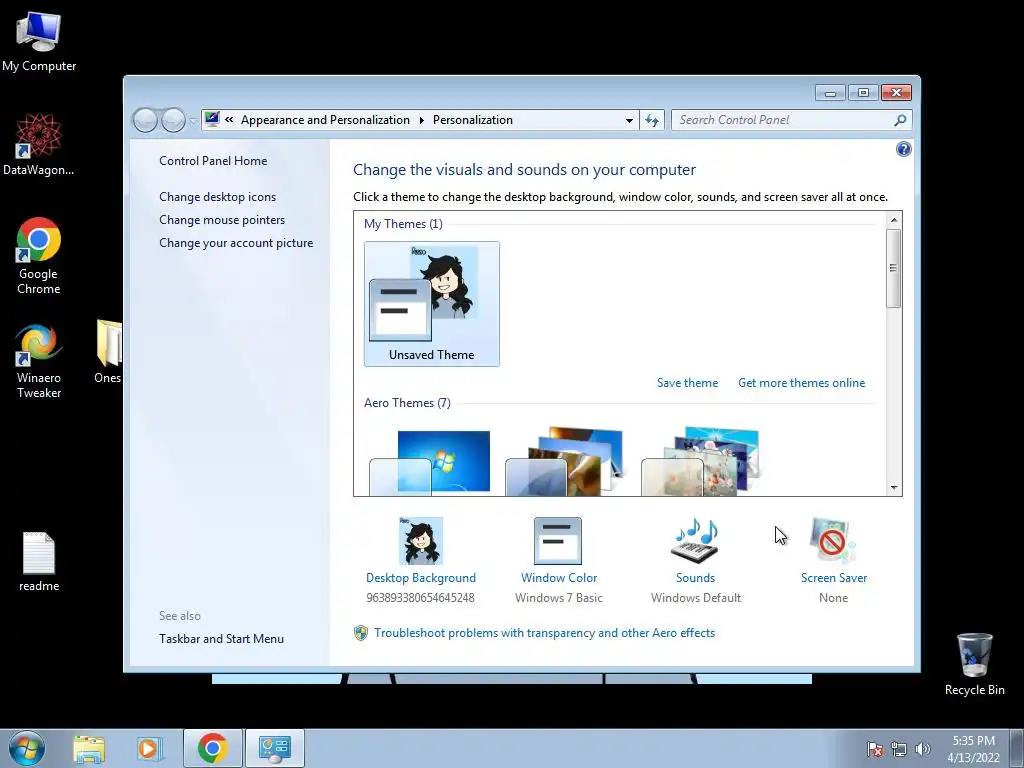The image size is (1024, 768).
Task: Click the volume speaker tray icon
Action: coord(923,749)
